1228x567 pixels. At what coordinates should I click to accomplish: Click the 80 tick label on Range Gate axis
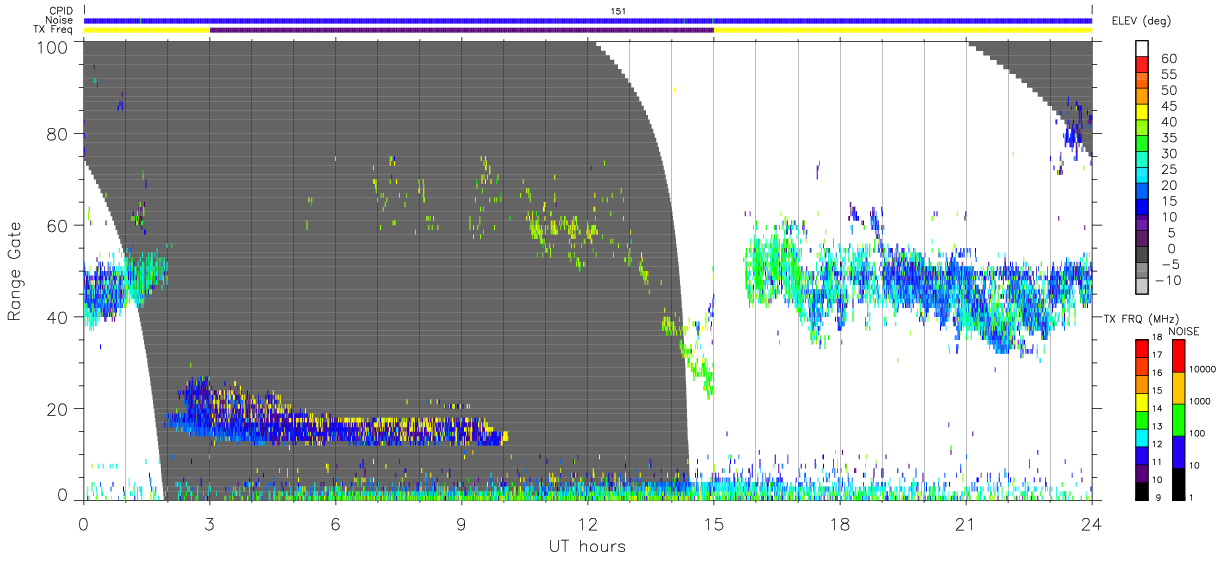57,134
